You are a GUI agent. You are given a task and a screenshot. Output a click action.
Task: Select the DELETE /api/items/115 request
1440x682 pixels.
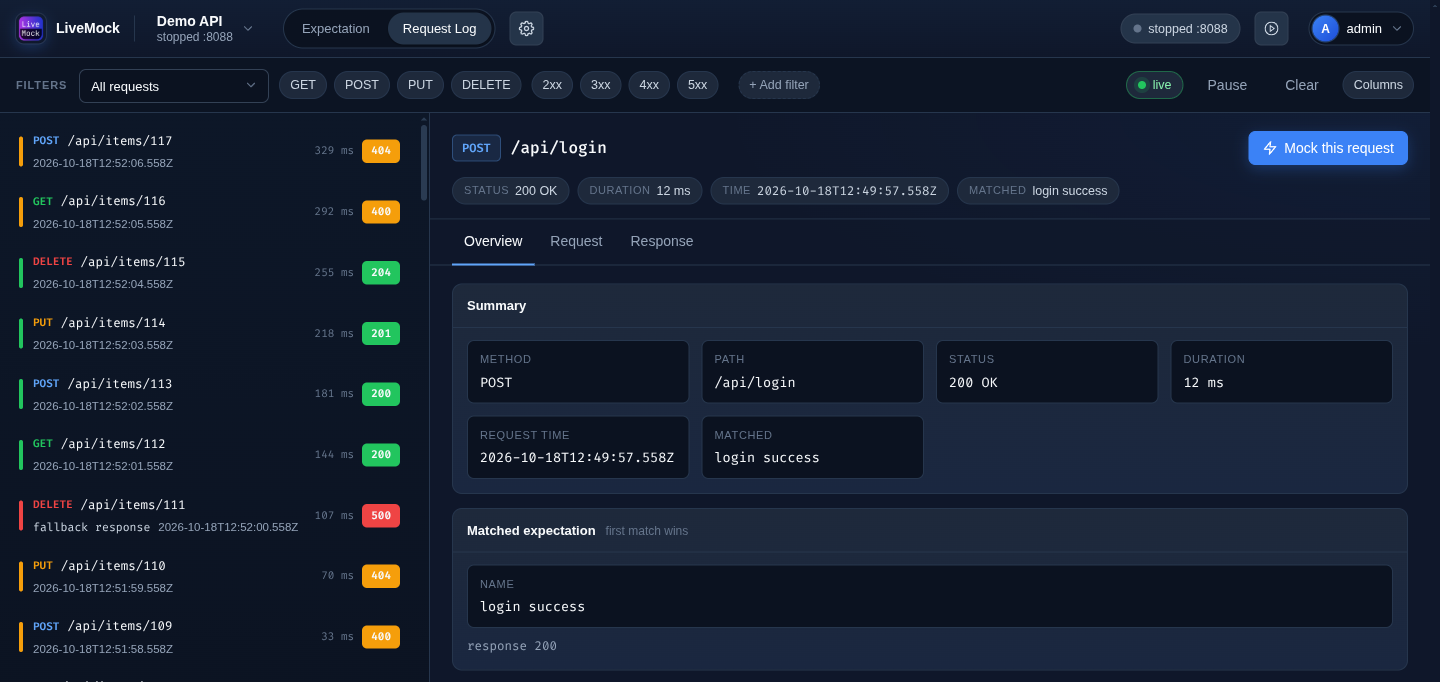[210, 273]
